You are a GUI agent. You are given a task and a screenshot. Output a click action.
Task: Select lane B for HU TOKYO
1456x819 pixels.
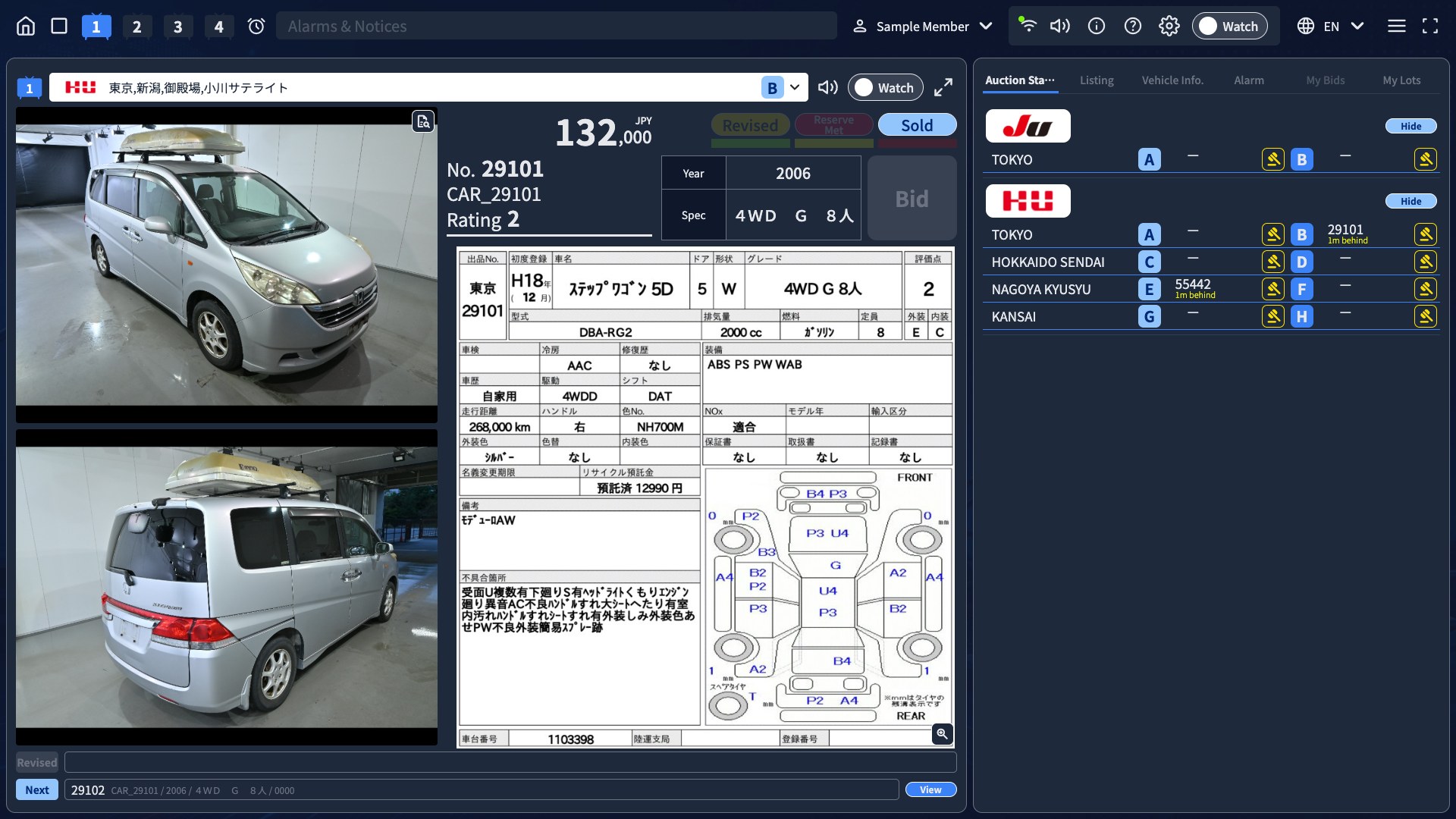(1302, 235)
